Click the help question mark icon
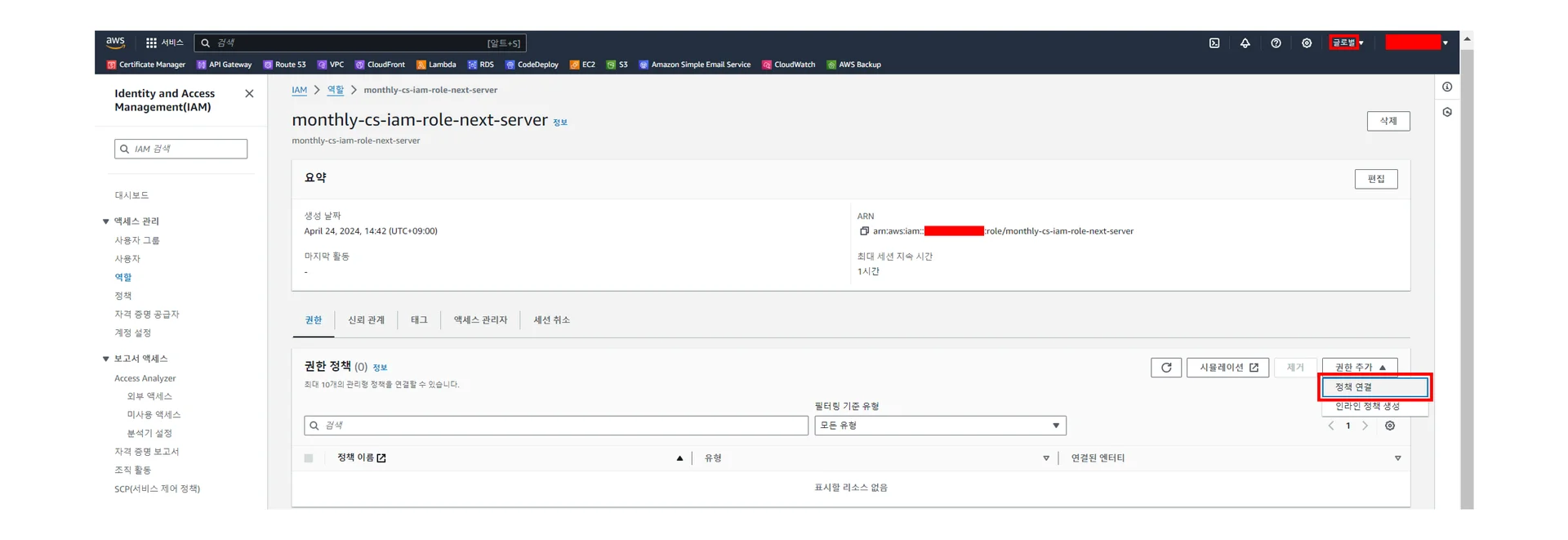Screen dimensions: 1568x540 1276,43
